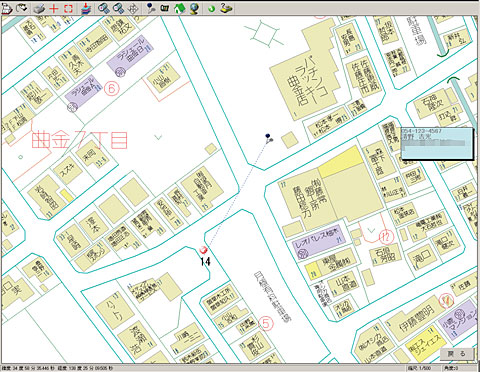Open the layers stack with red arrow
The image size is (480, 372).
click(86, 8)
